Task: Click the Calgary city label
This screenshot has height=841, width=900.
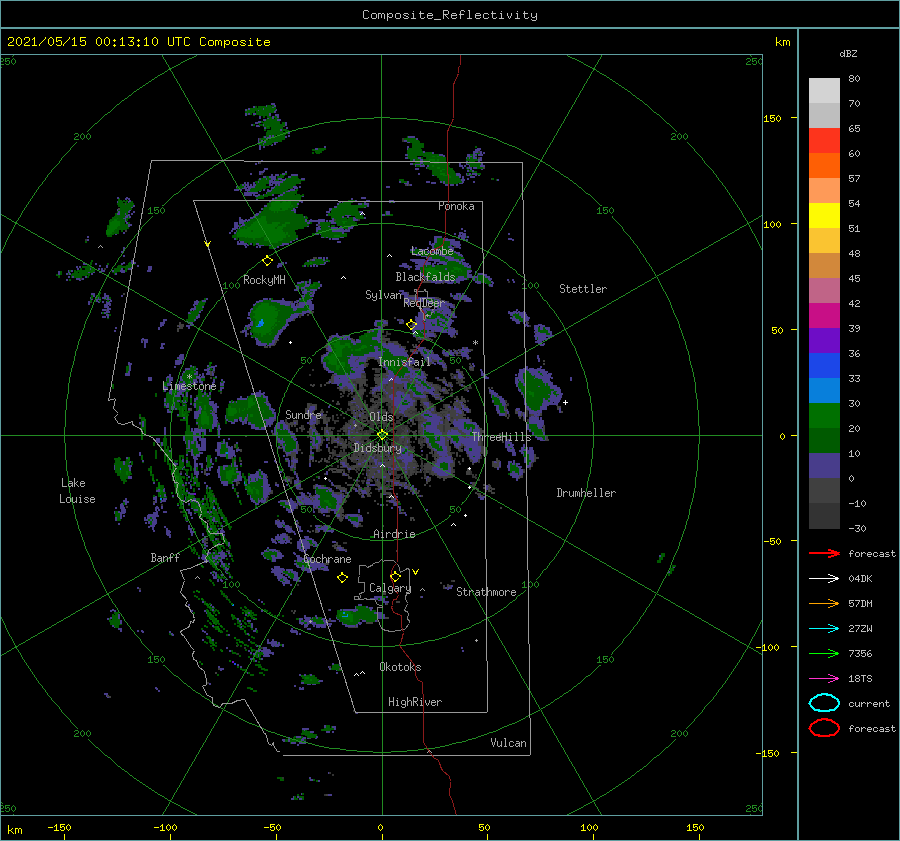Action: point(390,588)
